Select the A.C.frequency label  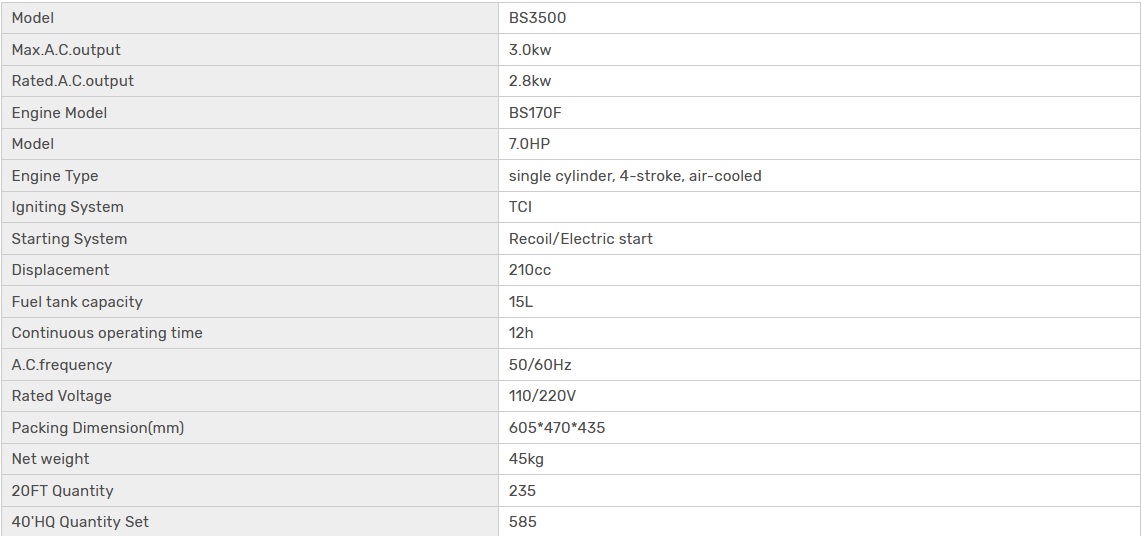pos(62,365)
